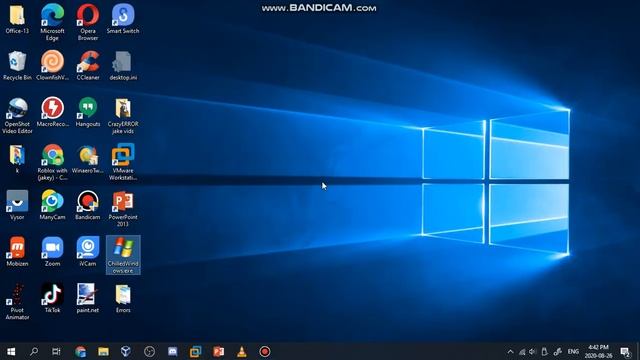Open the volume speaker tray icon
Image resolution: width=640 pixels, height=360 pixels.
point(532,351)
